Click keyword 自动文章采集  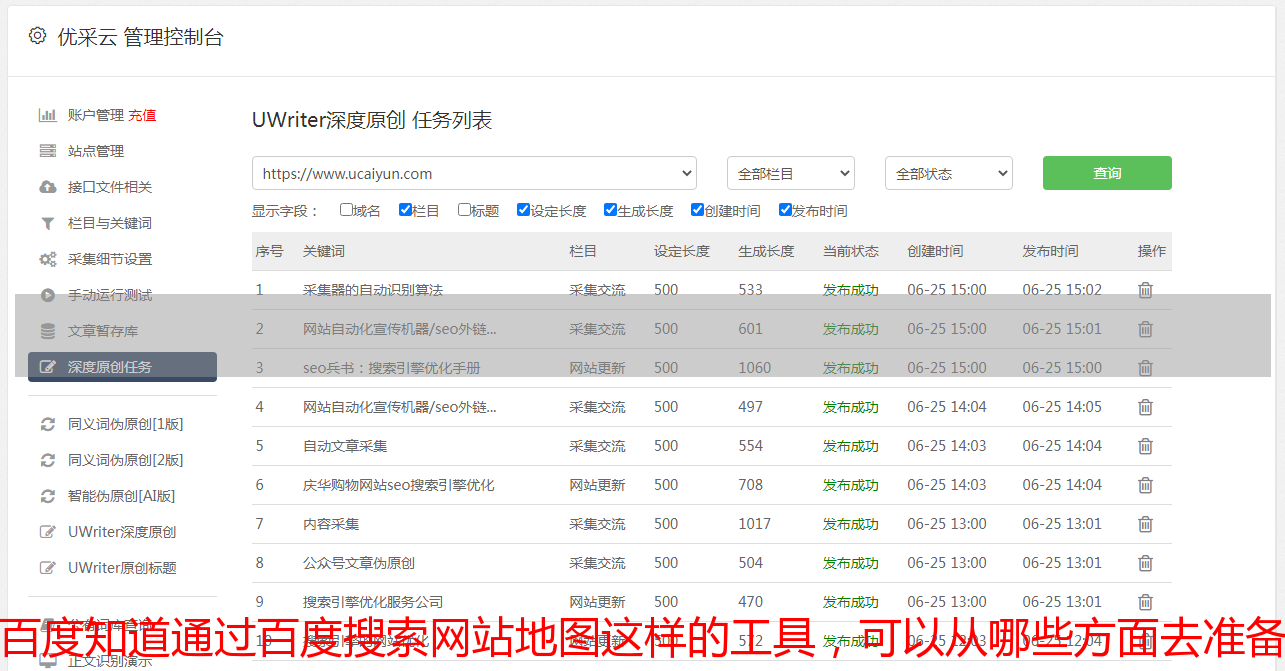(345, 446)
